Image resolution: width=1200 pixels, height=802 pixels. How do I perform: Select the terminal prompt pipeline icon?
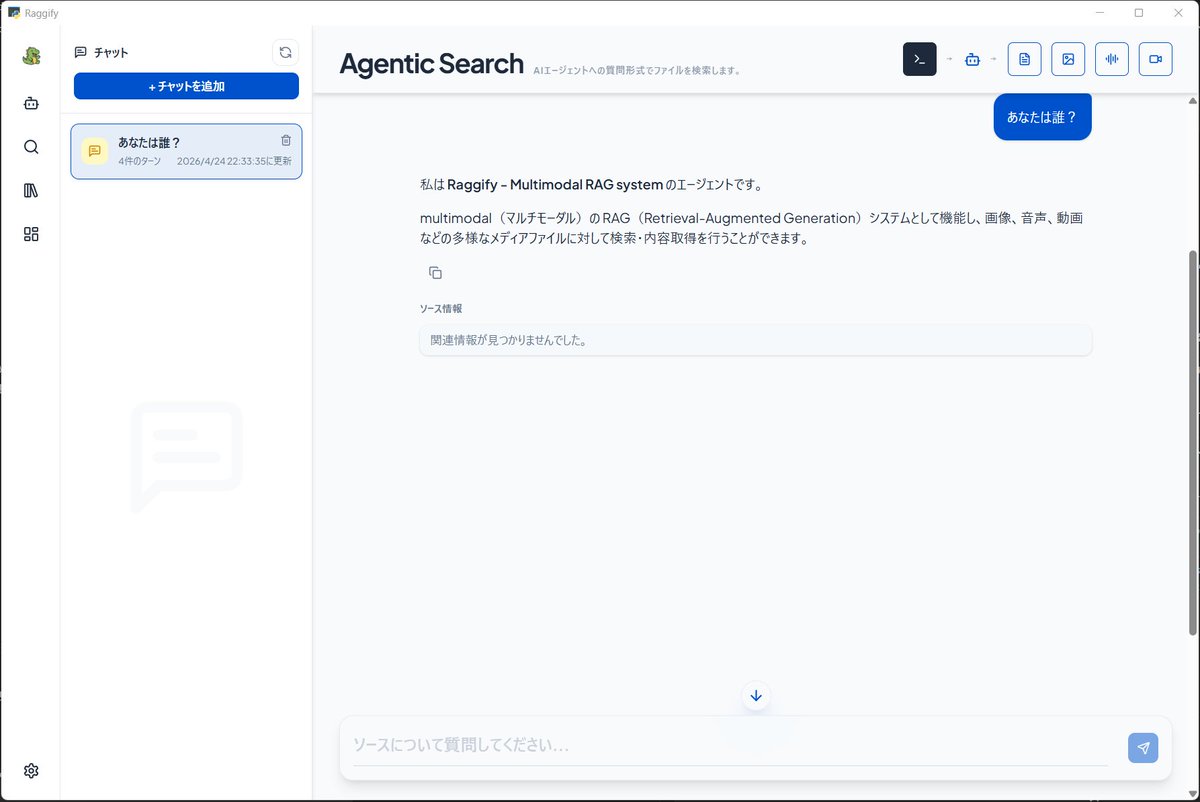point(920,59)
